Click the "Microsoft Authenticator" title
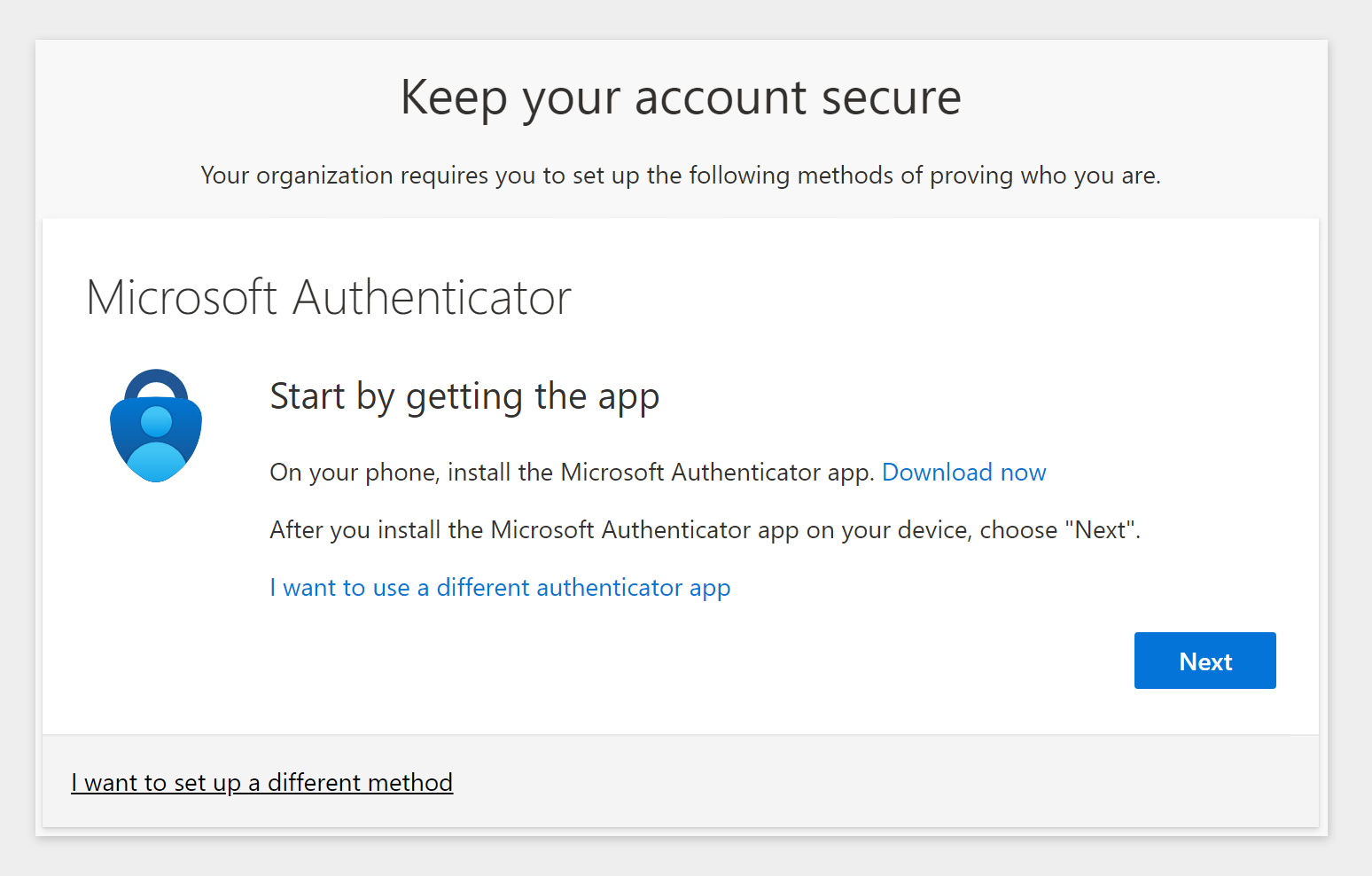1372x876 pixels. [x=329, y=298]
